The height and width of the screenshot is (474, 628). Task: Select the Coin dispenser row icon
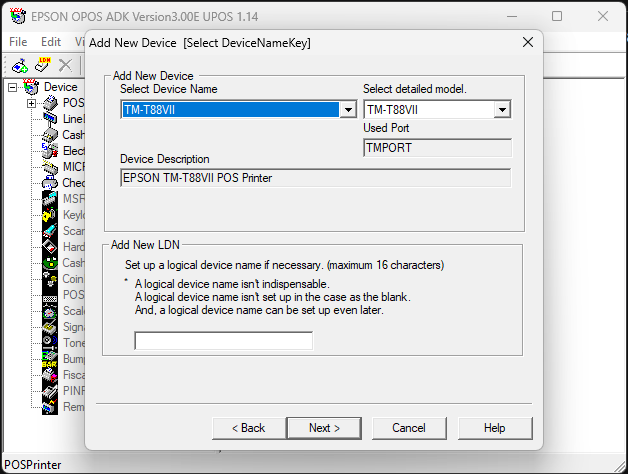[x=50, y=279]
